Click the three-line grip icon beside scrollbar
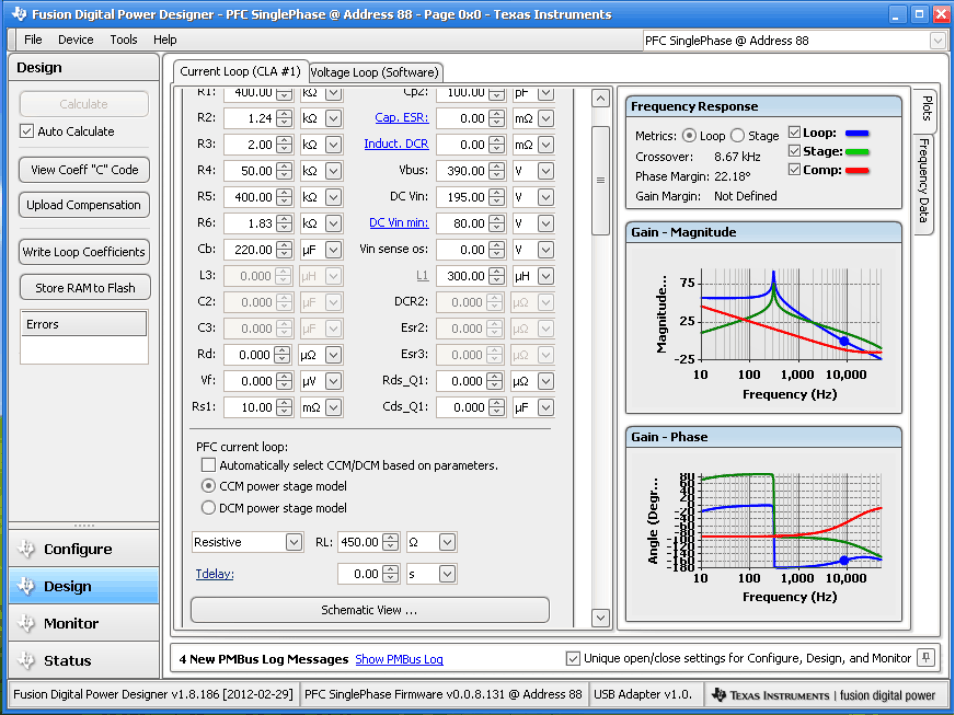 [600, 180]
